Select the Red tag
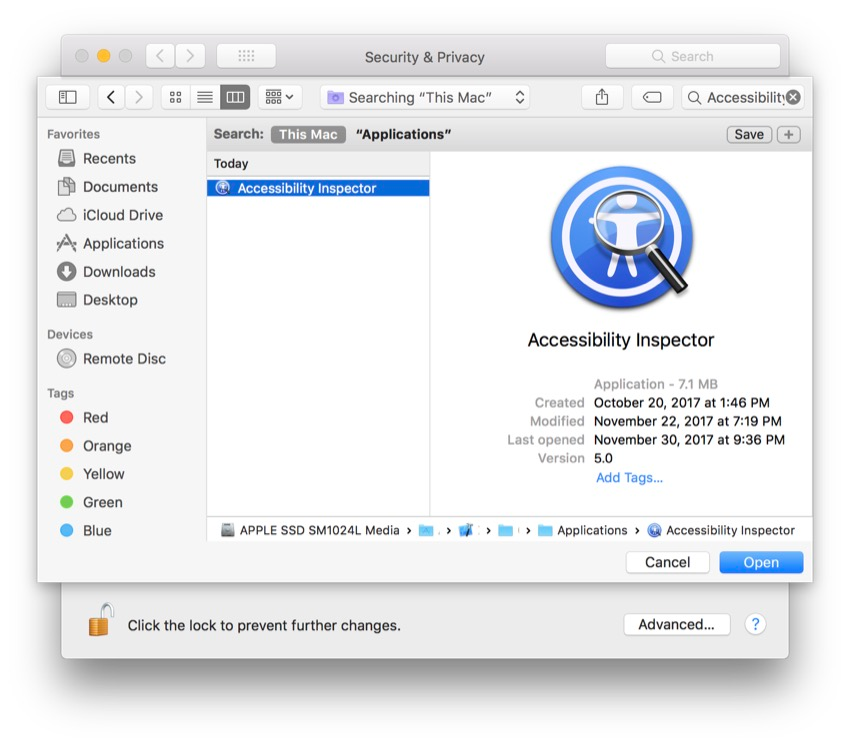 click(x=95, y=417)
